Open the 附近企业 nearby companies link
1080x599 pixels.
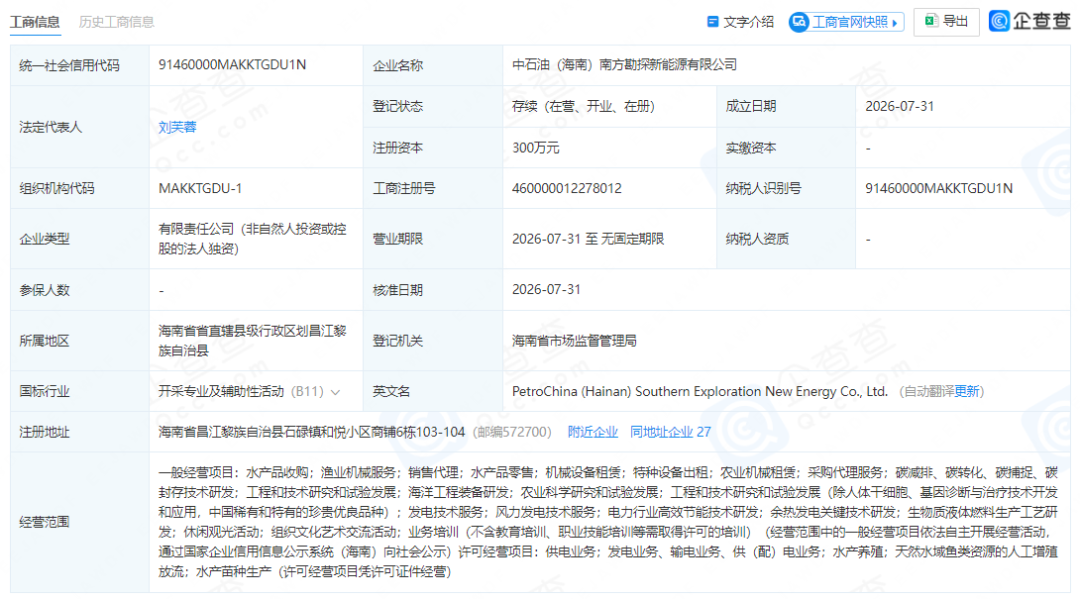(592, 432)
